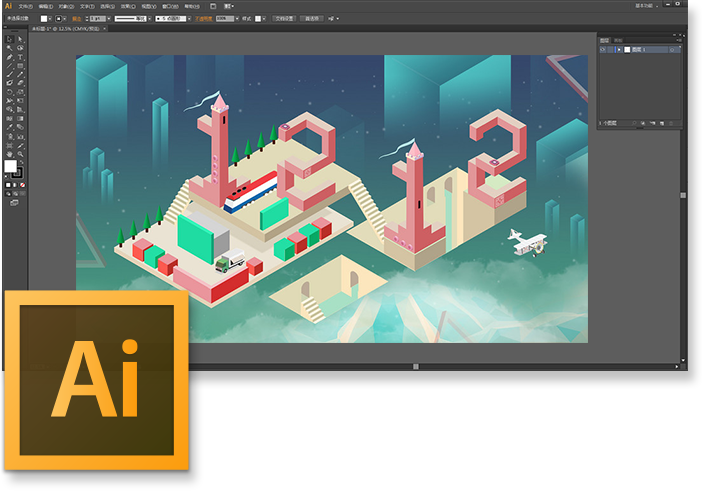Select the Rotate tool
Image resolution: width=702 pixels, height=491 pixels.
pyautogui.click(x=9, y=92)
